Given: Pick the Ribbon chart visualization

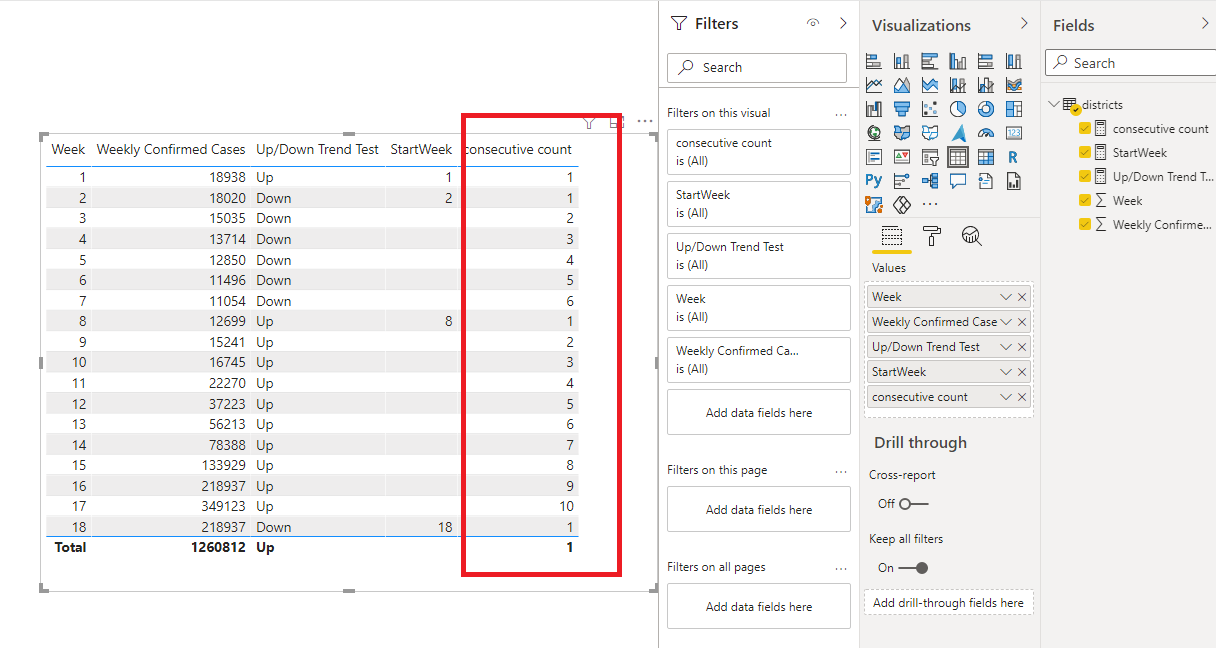Looking at the screenshot, I should coord(1014,85).
